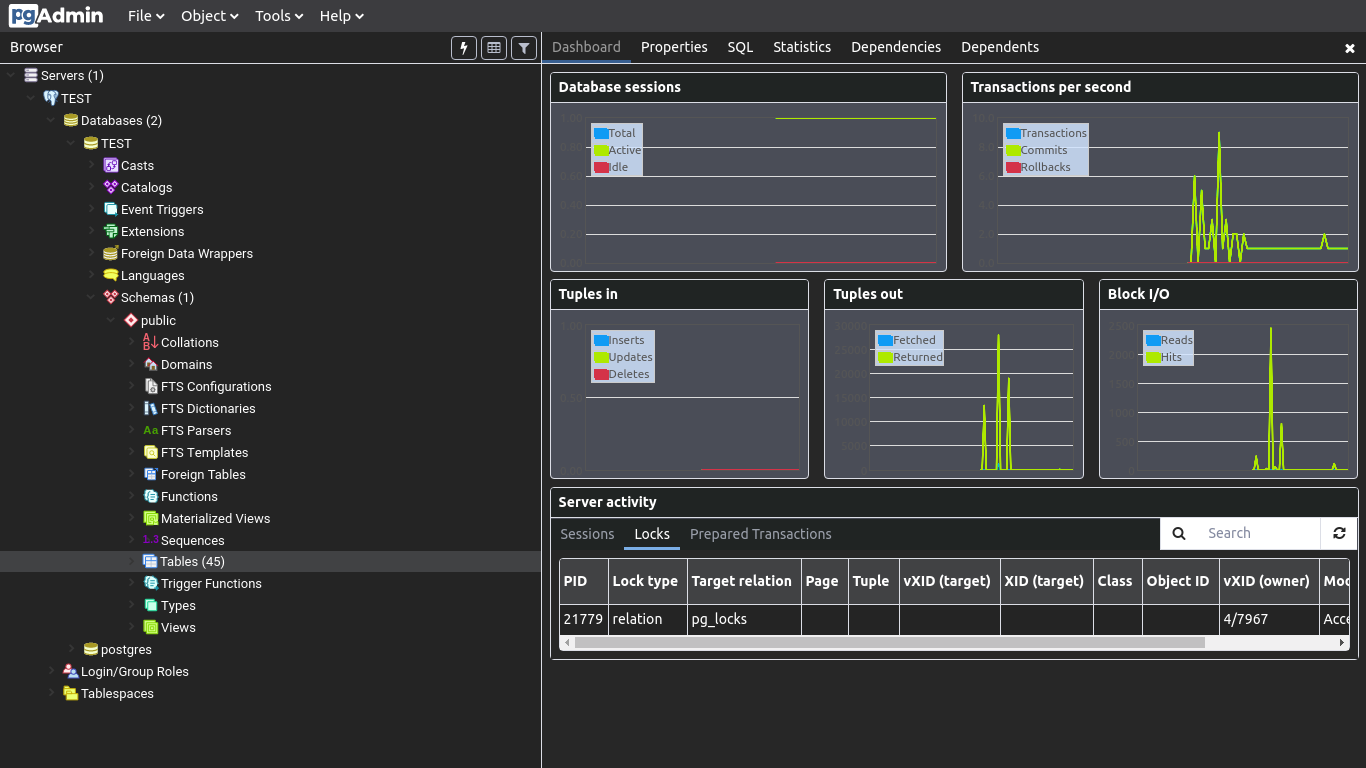This screenshot has width=1366, height=768.
Task: Click the Returned color swatch in Tuples out
Action: [x=885, y=357]
